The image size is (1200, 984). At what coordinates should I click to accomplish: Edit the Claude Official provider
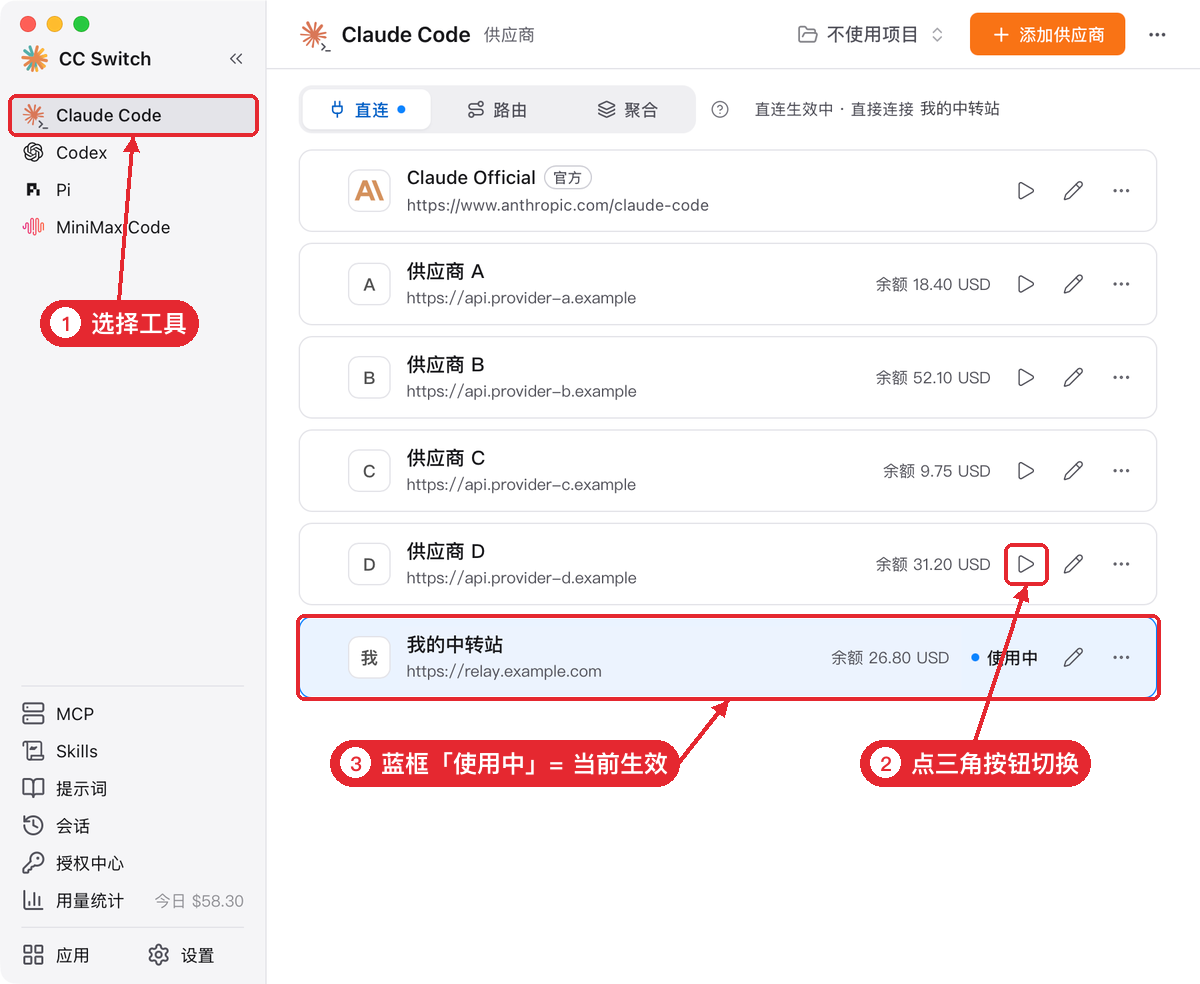(1073, 191)
